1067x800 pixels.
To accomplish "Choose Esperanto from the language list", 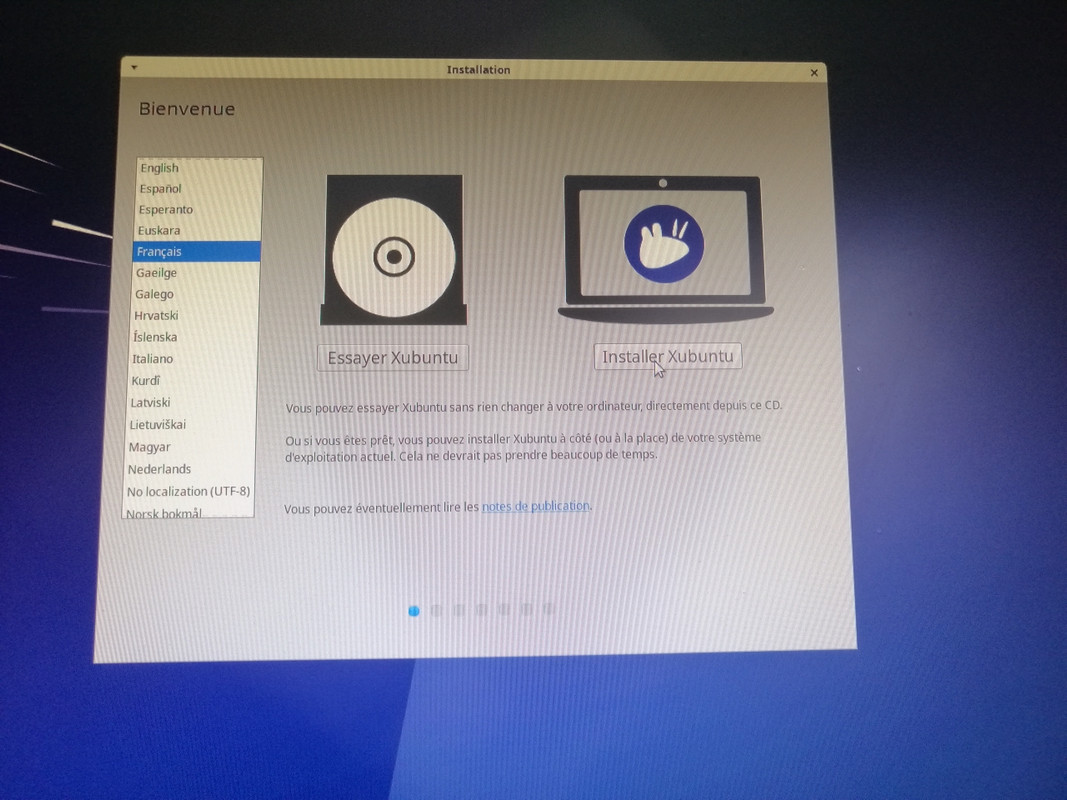I will (x=197, y=210).
